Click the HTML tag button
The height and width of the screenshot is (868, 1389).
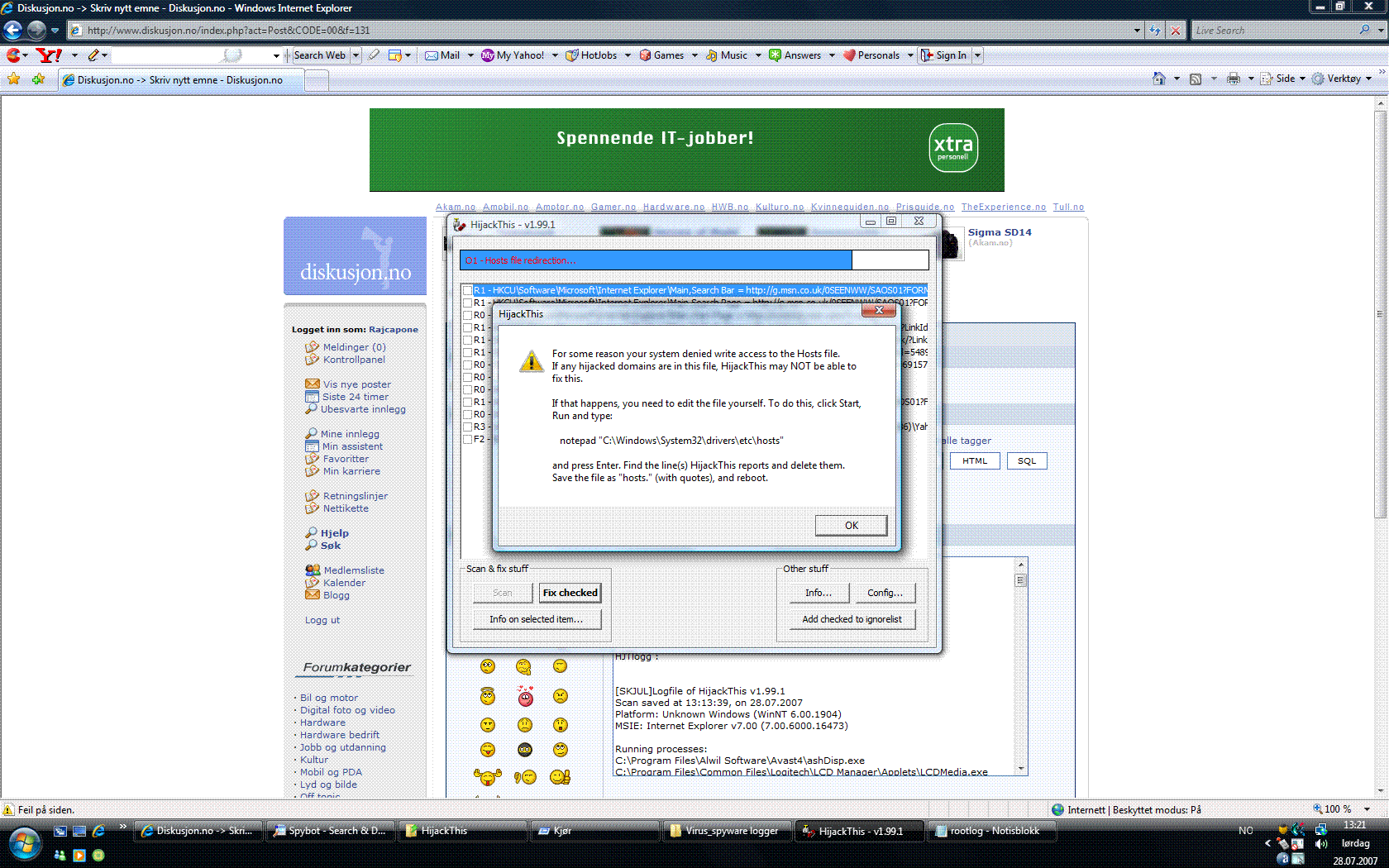(975, 461)
